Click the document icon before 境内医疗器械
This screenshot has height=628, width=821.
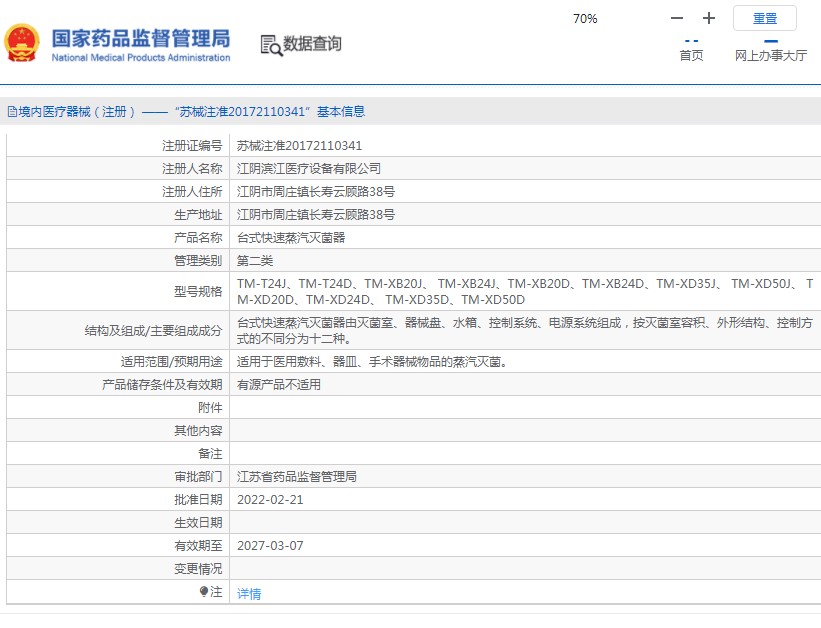(x=12, y=112)
